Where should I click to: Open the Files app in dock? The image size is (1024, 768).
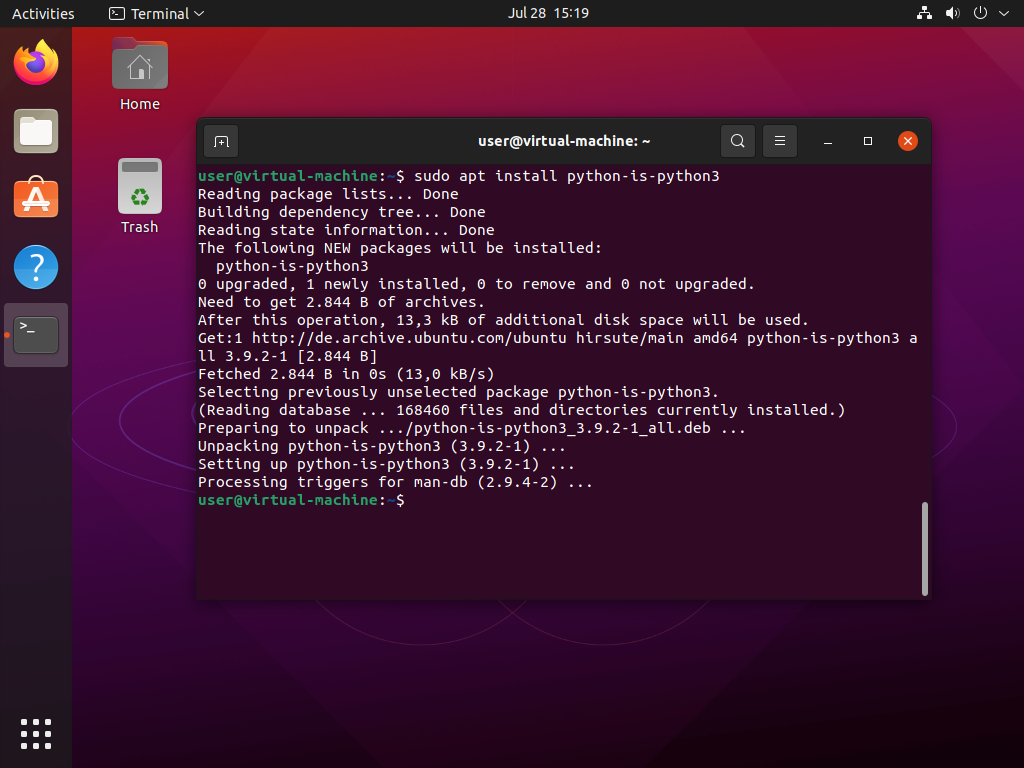click(36, 131)
